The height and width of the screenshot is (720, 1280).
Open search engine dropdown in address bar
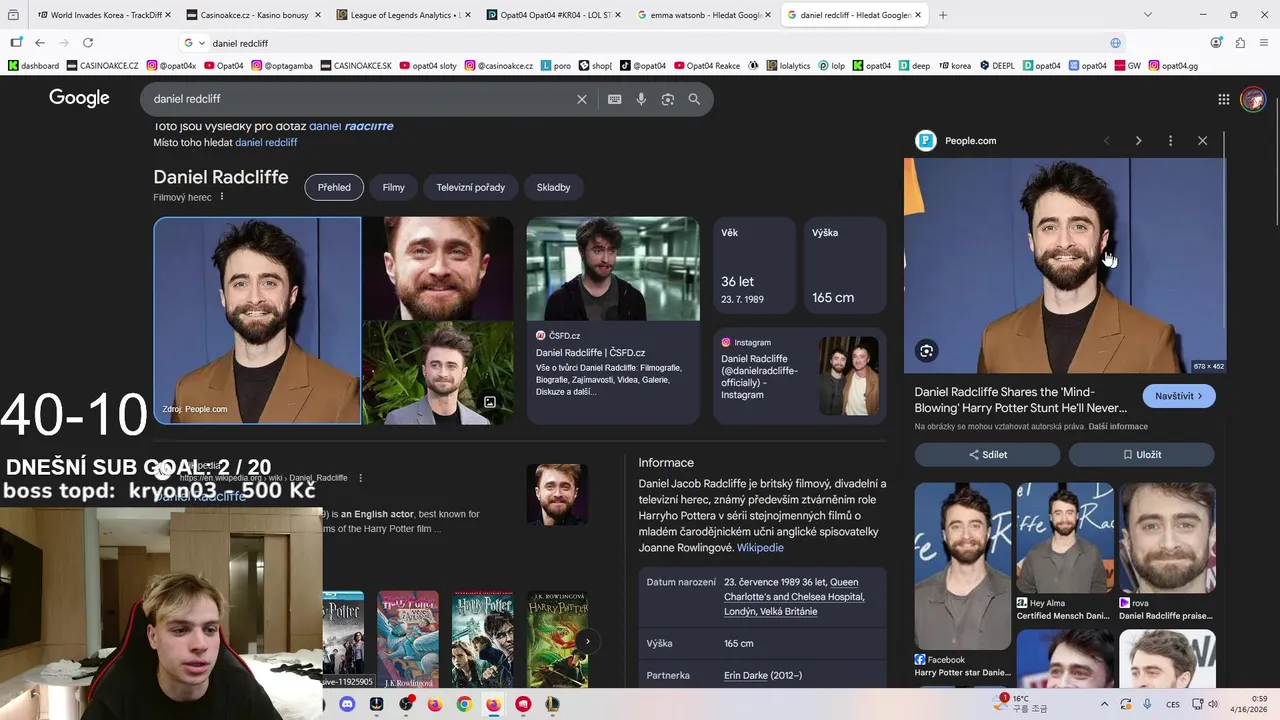tap(194, 43)
